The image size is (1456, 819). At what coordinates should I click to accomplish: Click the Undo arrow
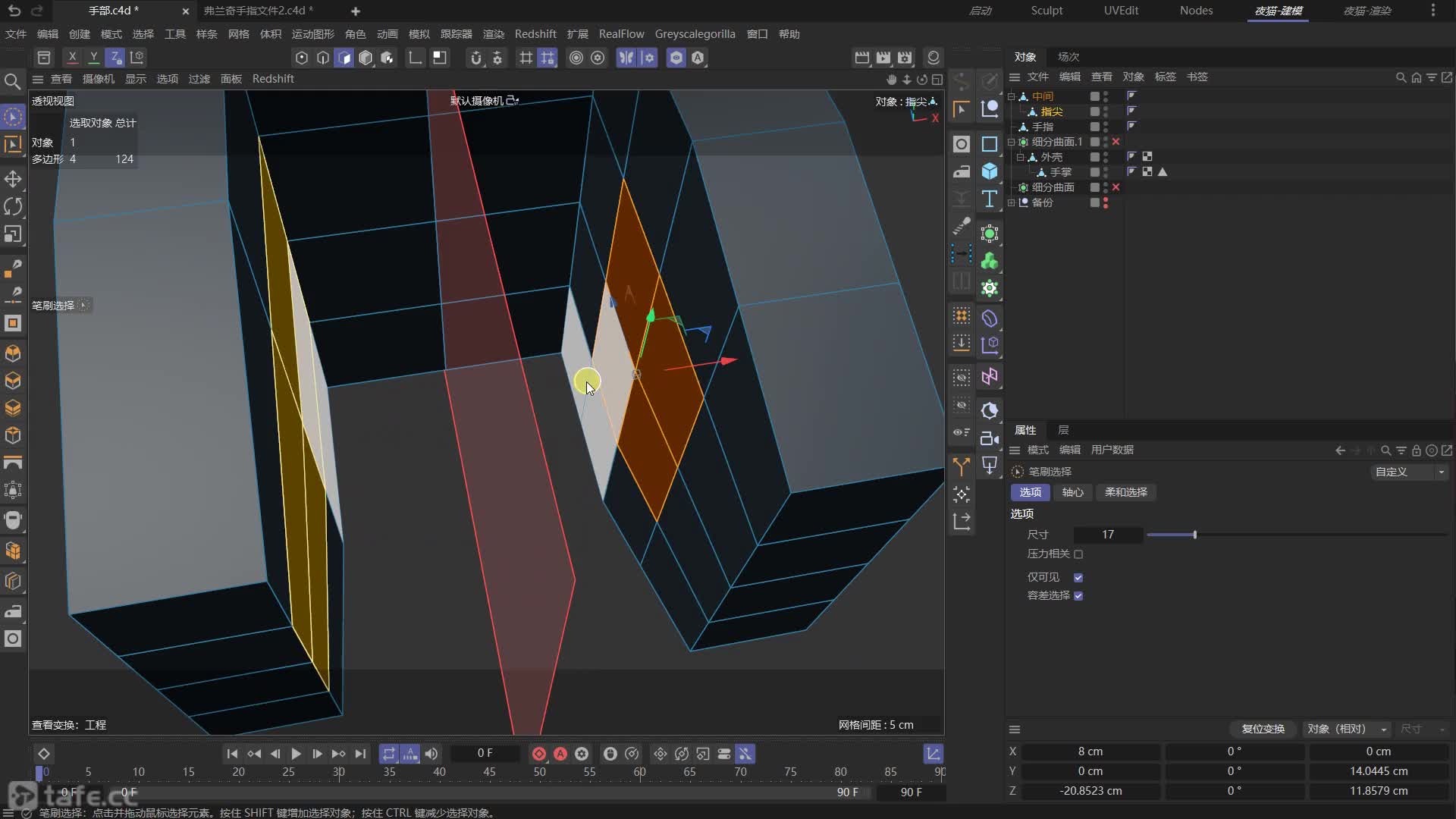pos(14,11)
